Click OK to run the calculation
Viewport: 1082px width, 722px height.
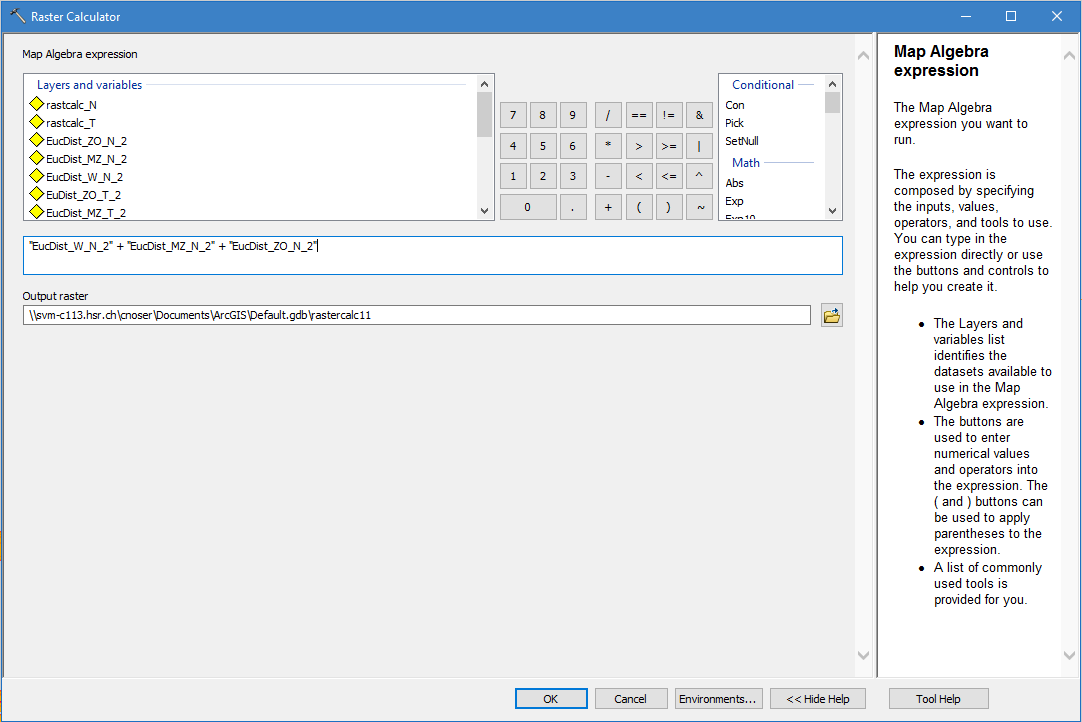[550, 699]
